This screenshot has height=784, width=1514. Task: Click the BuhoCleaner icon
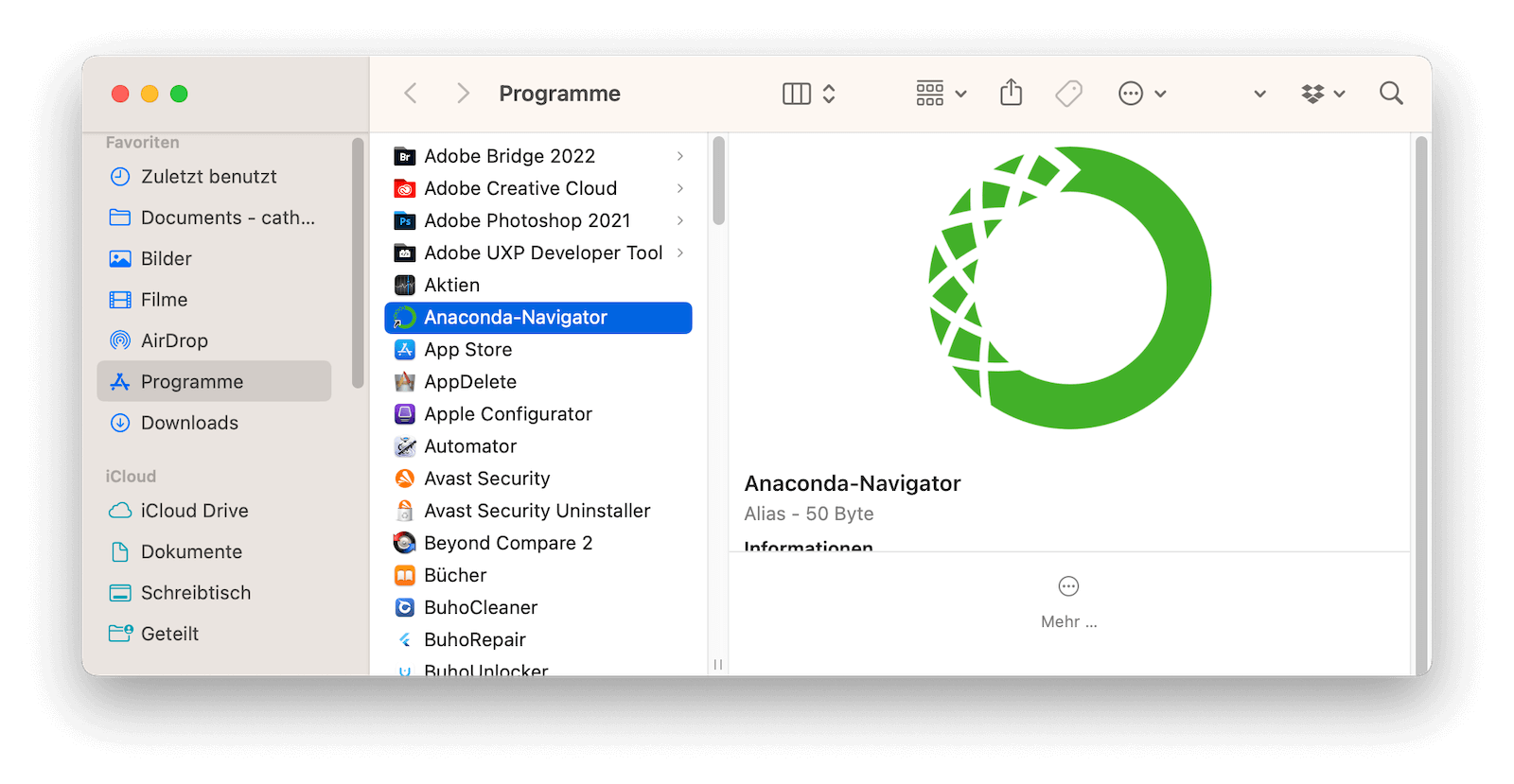click(405, 607)
